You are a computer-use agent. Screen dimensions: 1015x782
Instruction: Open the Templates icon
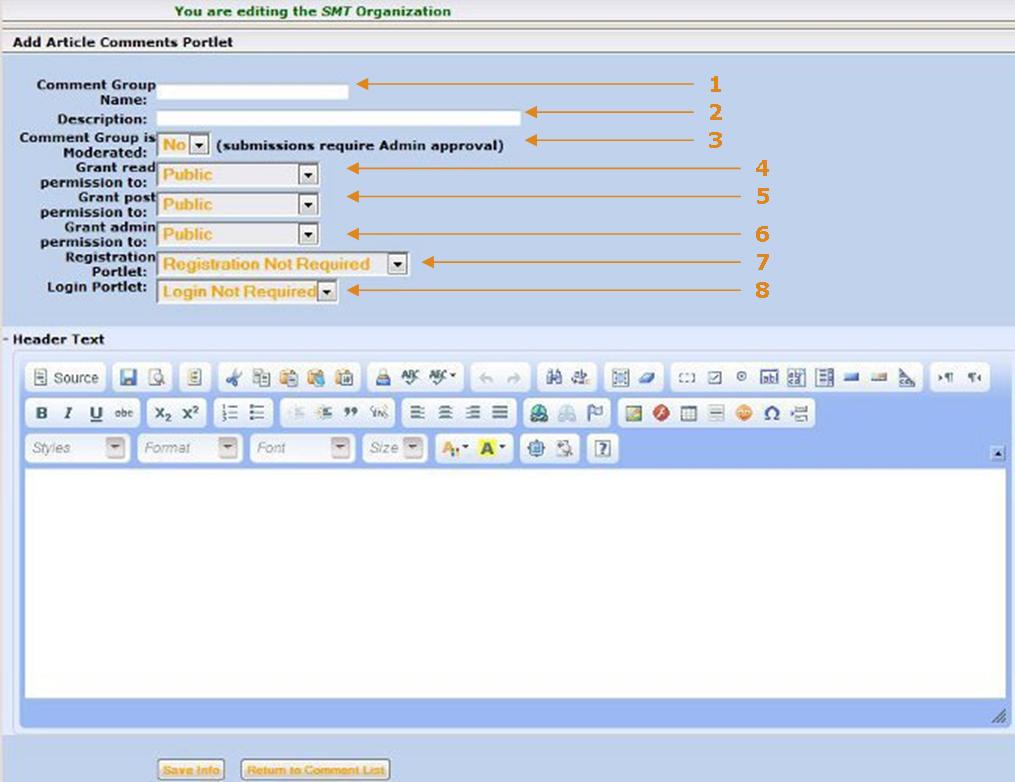[x=194, y=377]
